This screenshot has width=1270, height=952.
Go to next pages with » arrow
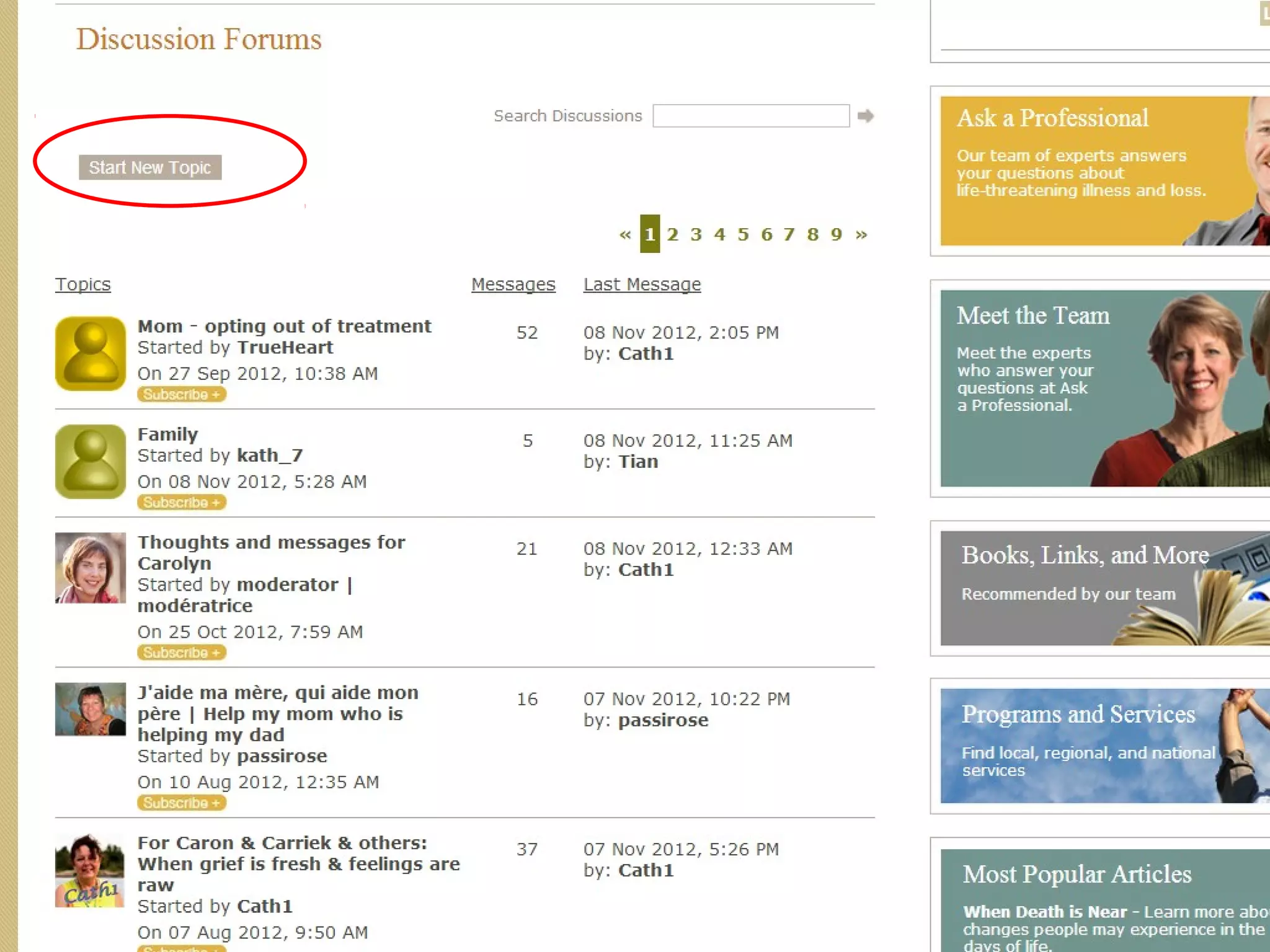[861, 234]
